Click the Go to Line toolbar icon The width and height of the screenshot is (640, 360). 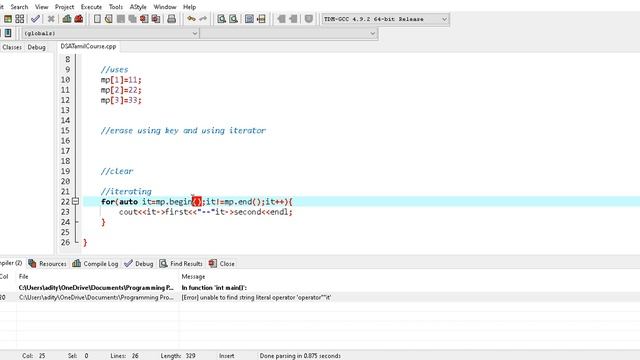261,19
